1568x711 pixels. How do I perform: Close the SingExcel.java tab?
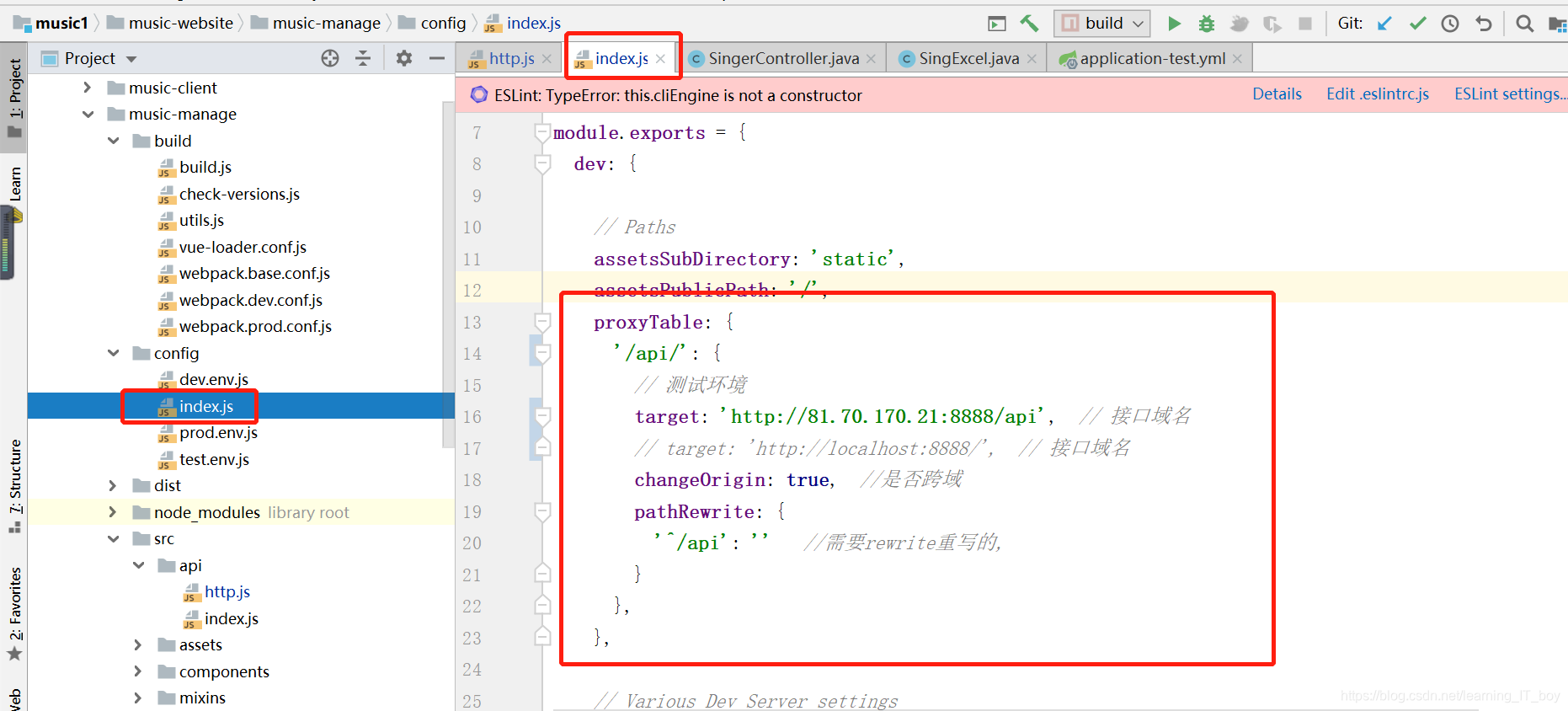1032,59
